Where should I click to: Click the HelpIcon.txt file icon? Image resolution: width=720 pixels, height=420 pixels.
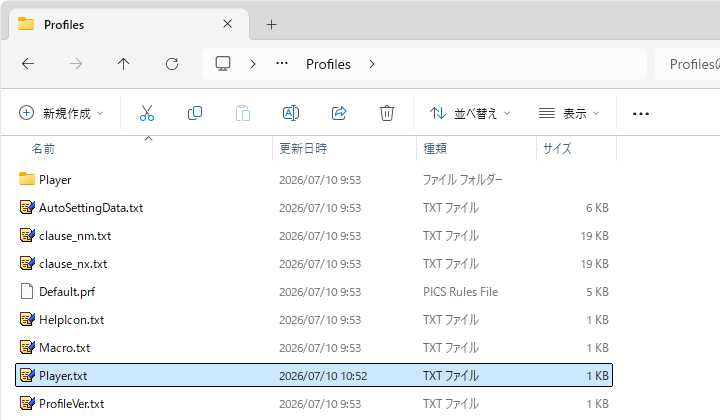click(x=27, y=319)
